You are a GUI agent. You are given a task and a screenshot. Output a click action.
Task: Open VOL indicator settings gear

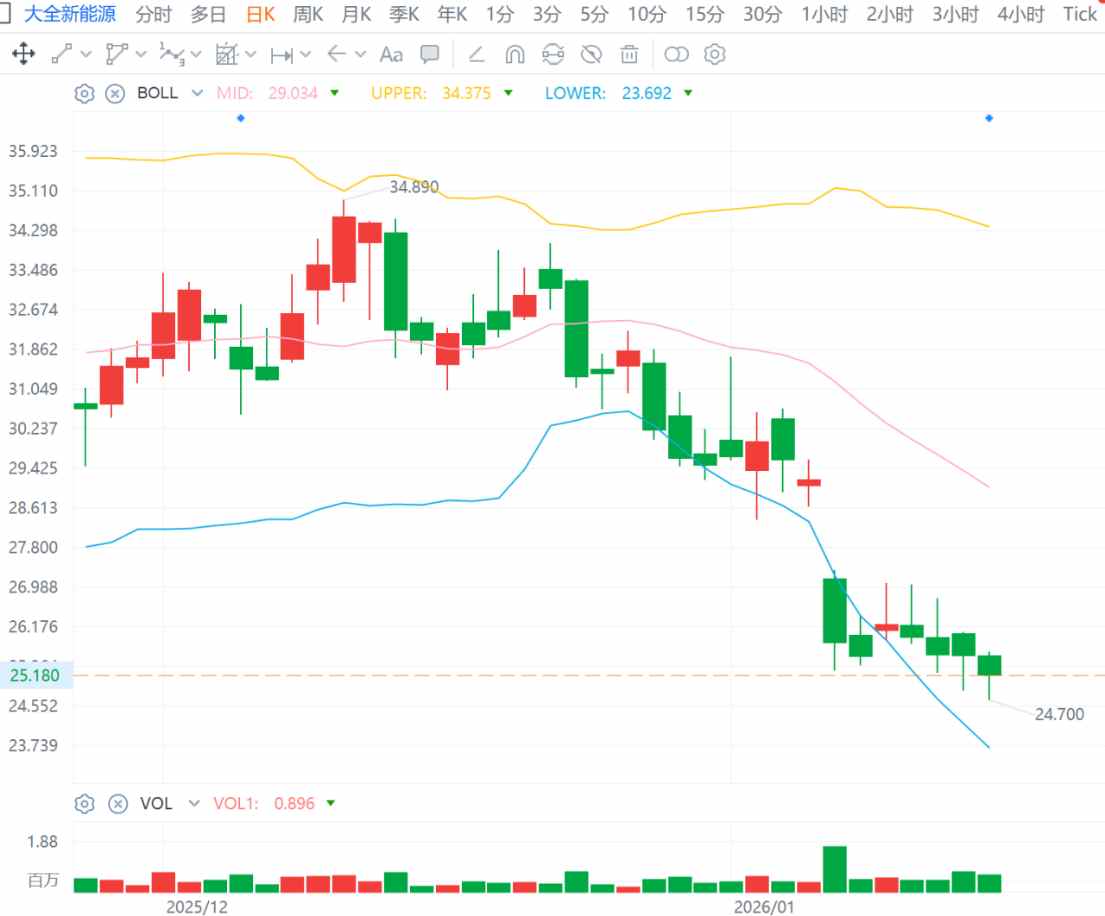[85, 803]
